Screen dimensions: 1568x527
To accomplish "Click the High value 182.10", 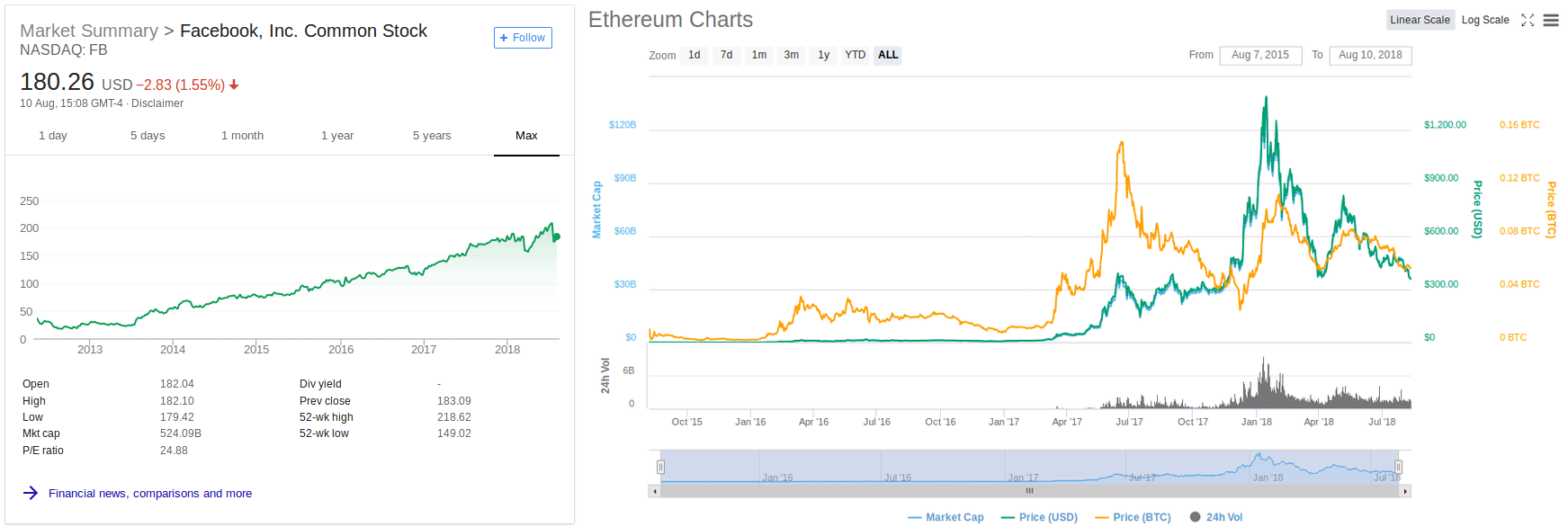I will pos(177,401).
